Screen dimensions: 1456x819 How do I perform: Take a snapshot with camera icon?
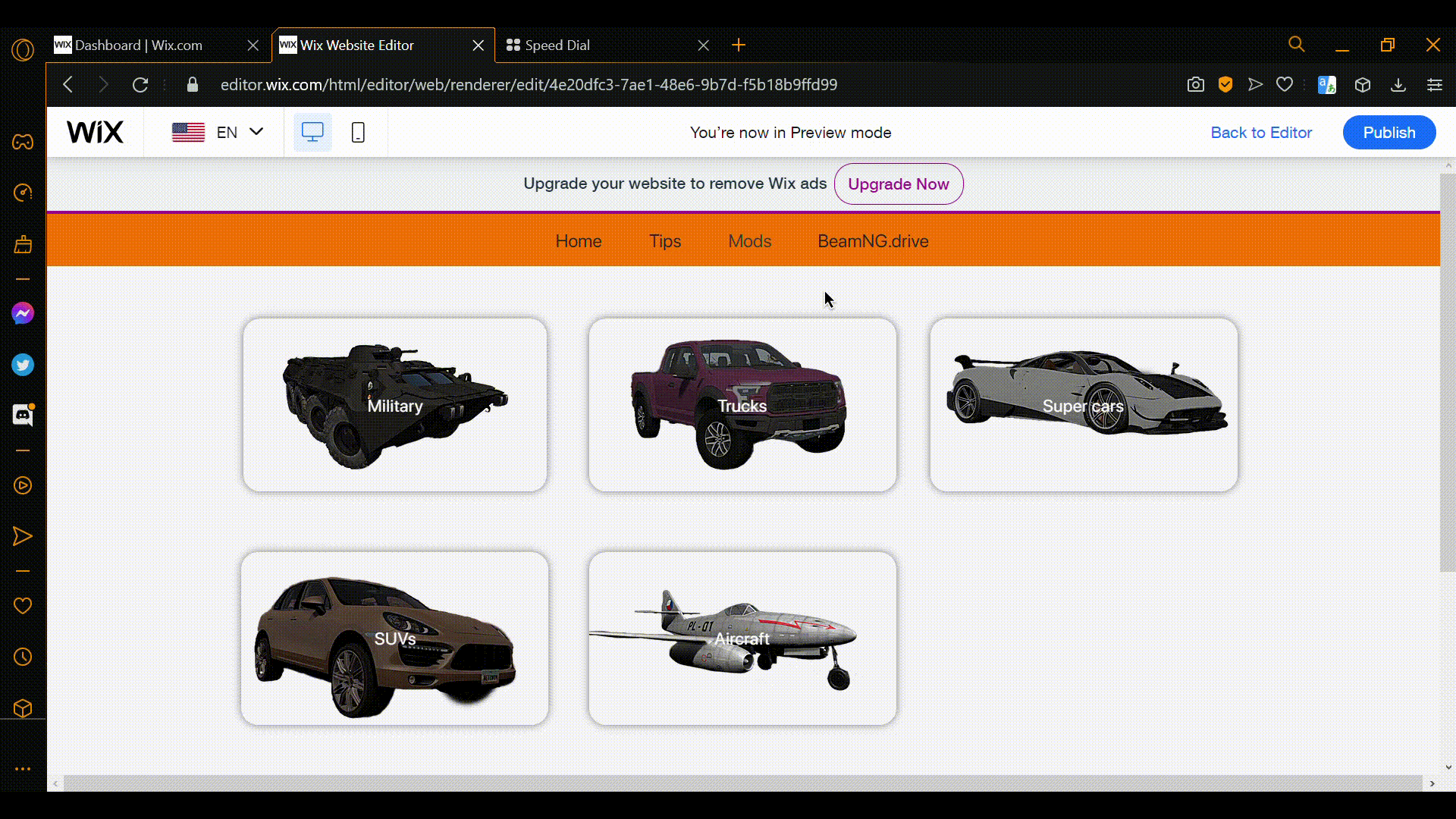(1196, 85)
